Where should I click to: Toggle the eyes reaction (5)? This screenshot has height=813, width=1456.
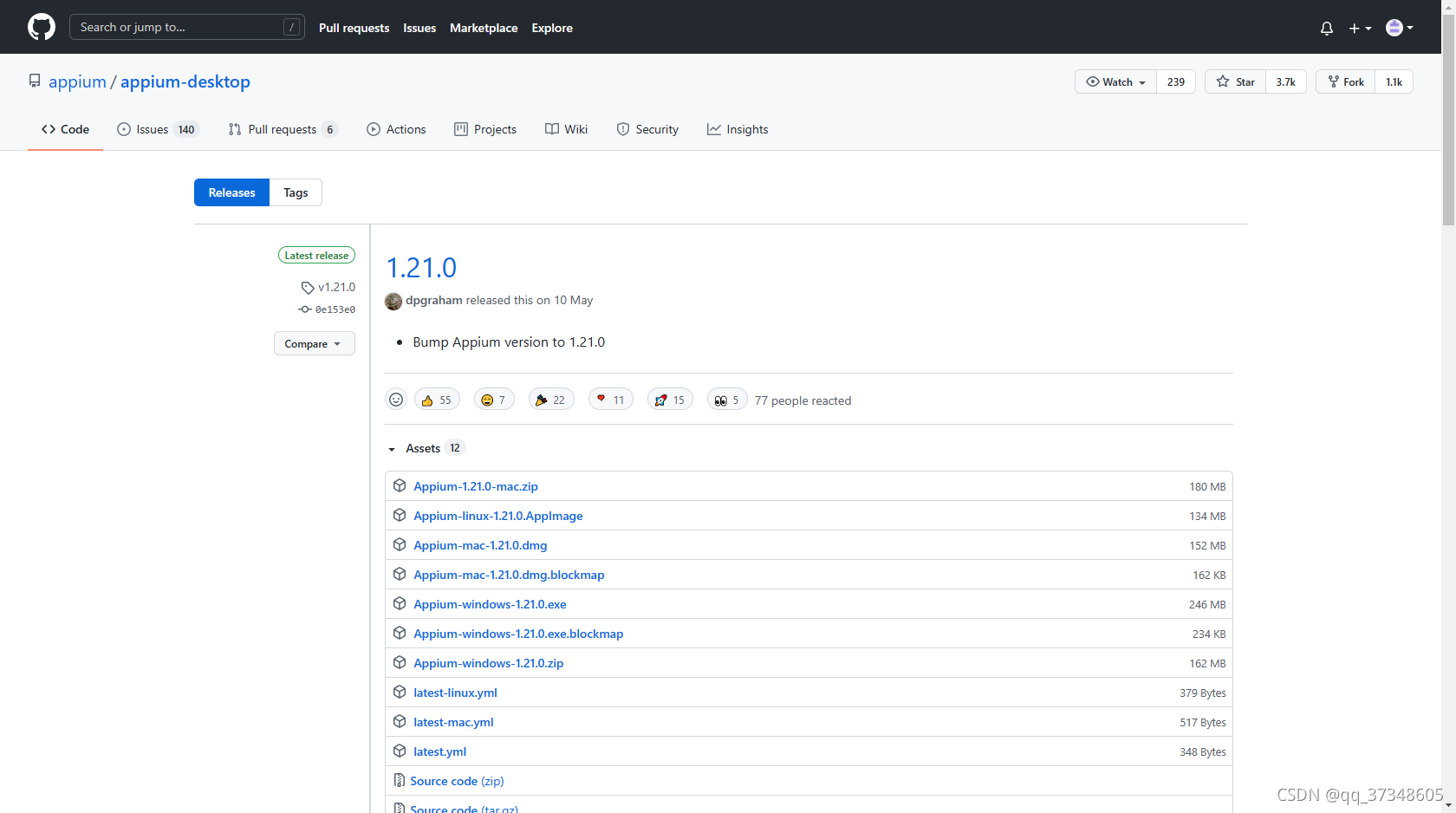[727, 400]
